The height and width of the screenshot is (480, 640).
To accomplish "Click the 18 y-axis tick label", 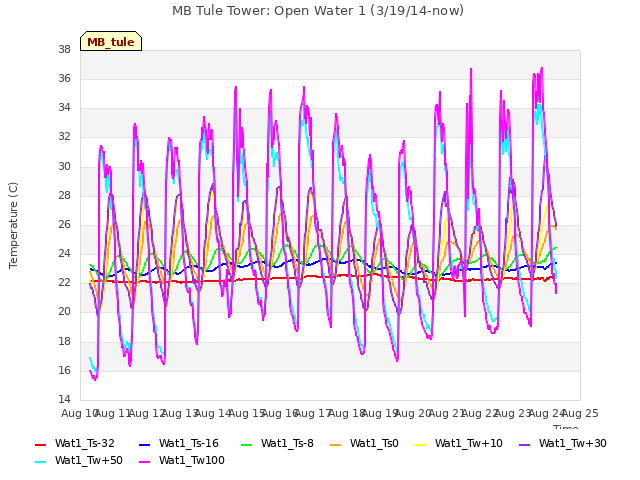I will [x=64, y=341].
